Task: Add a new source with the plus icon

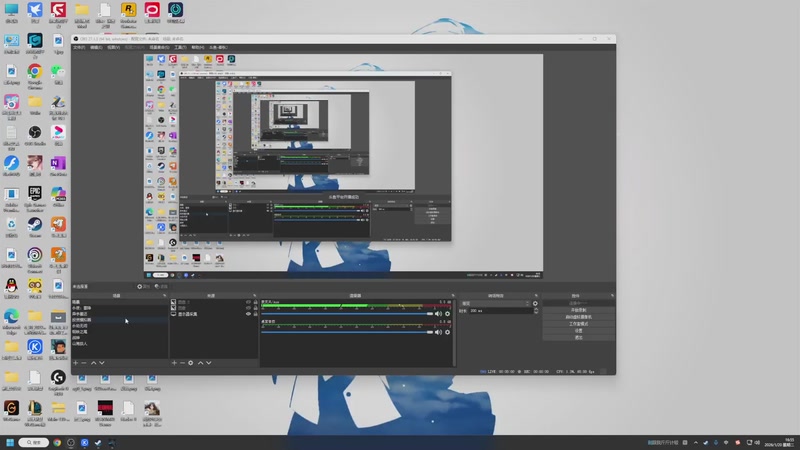Action: [x=174, y=363]
